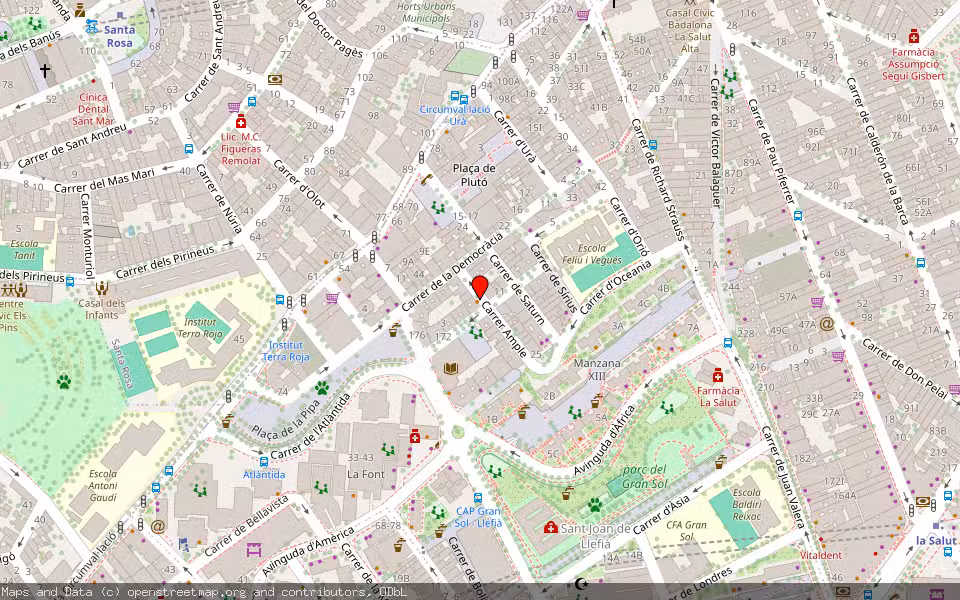Click the red location marker pin

pyautogui.click(x=480, y=287)
